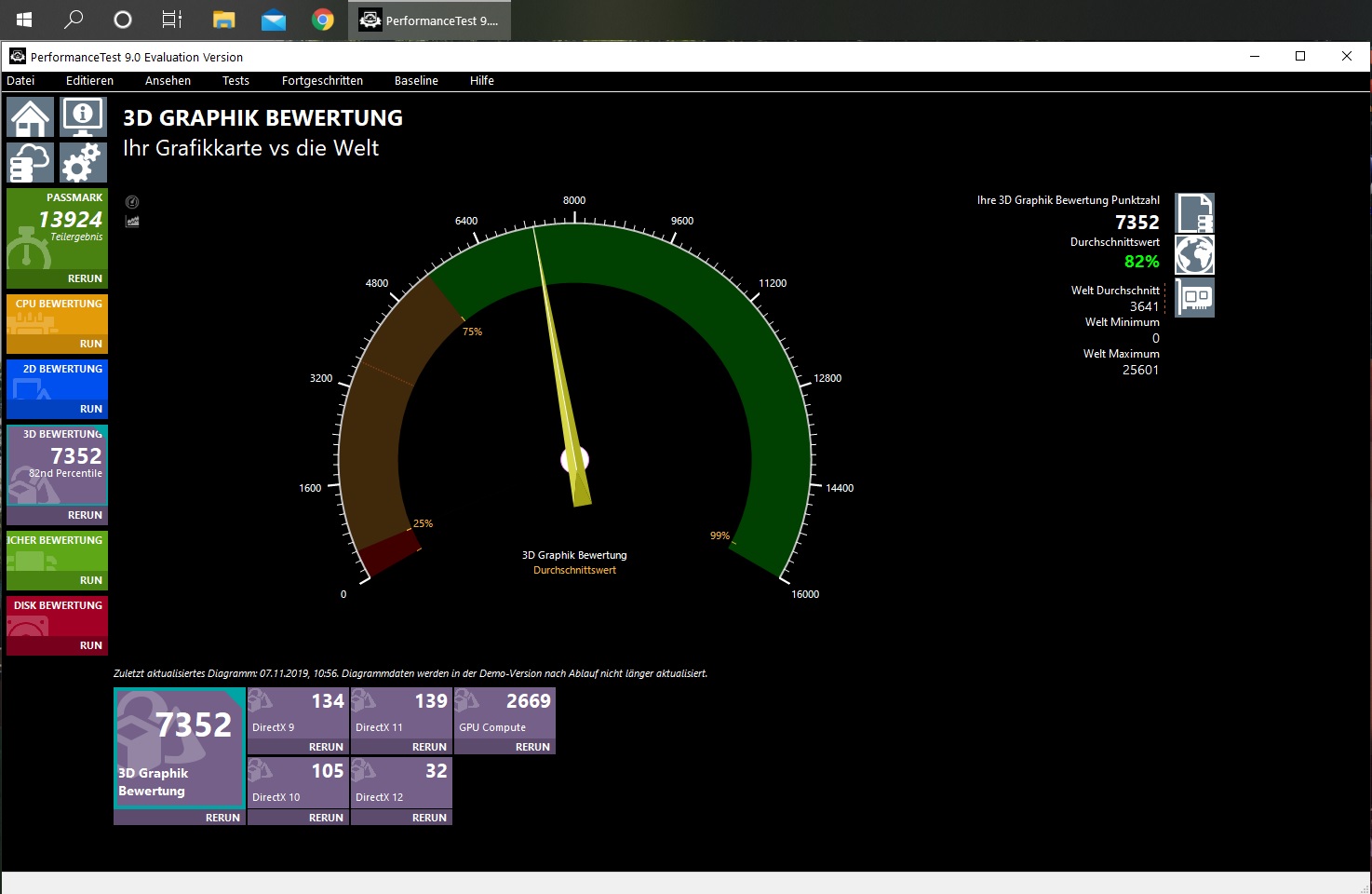This screenshot has width=1372, height=894.
Task: Open the Datei menu
Action: [20, 81]
